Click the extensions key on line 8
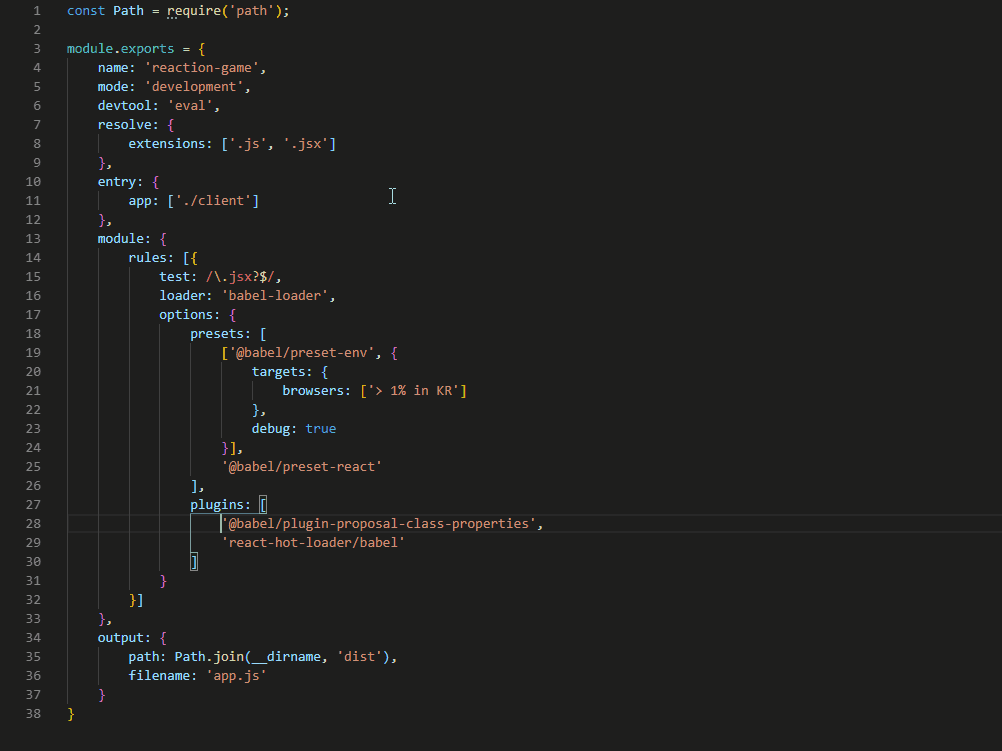This screenshot has height=751, width=1002. [167, 144]
